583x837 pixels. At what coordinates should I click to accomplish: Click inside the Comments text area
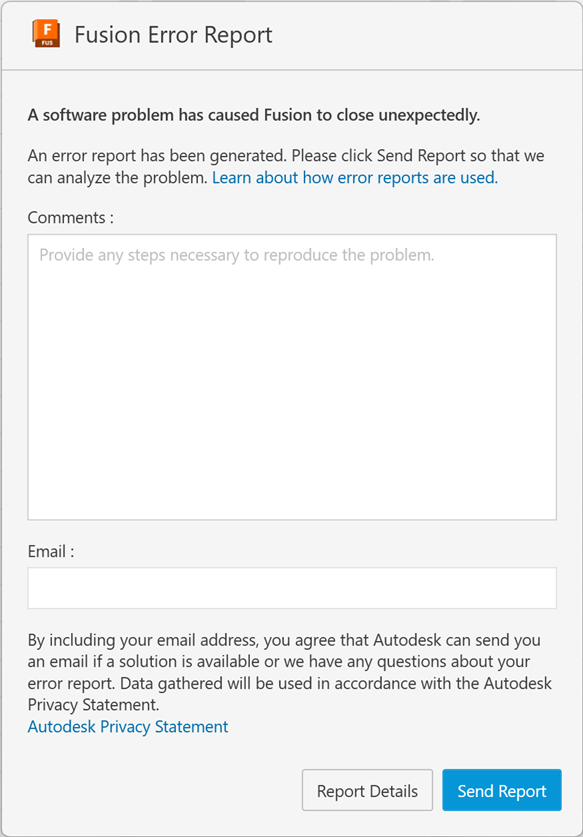click(291, 375)
